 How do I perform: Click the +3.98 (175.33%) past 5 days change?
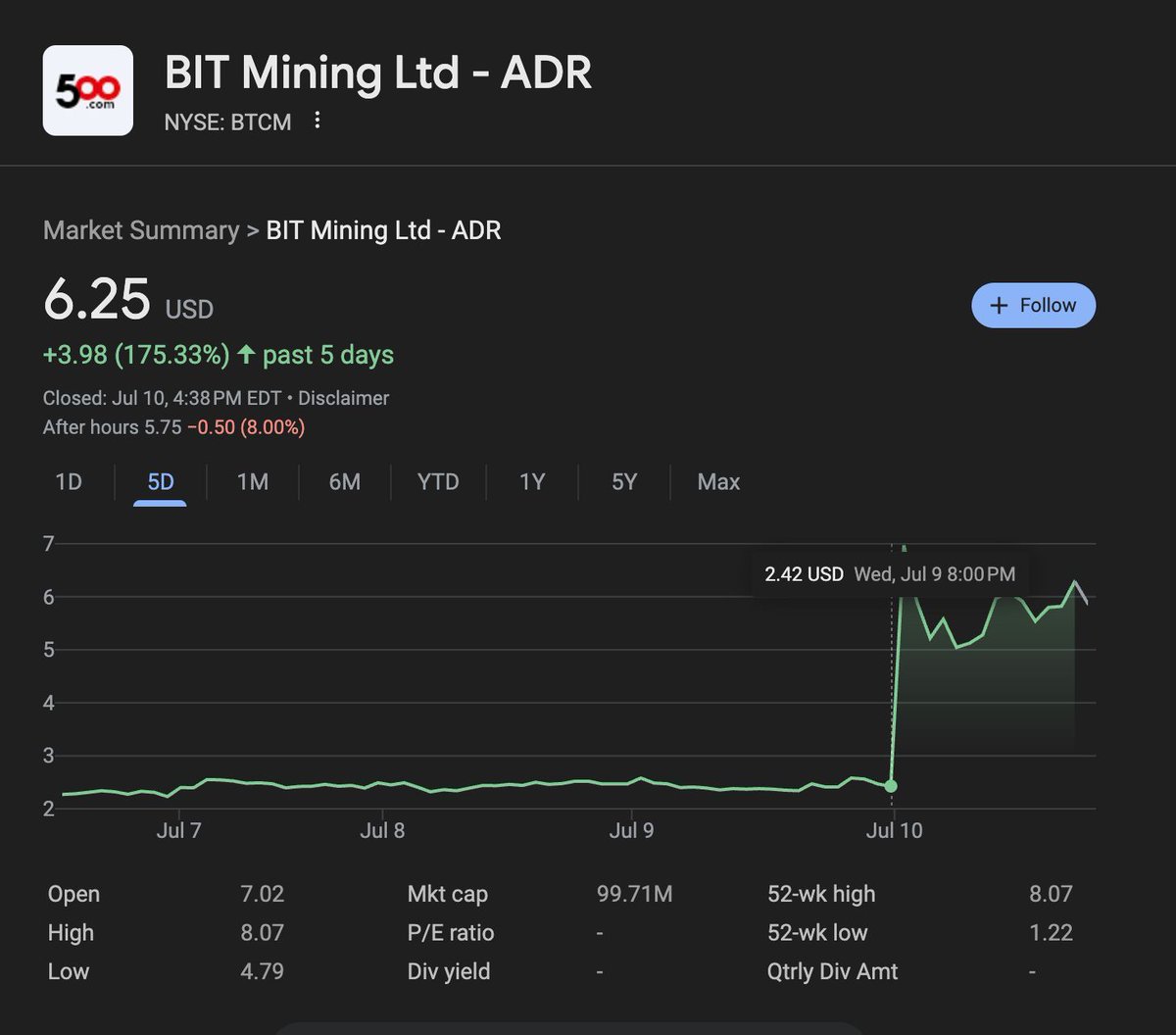(x=219, y=355)
